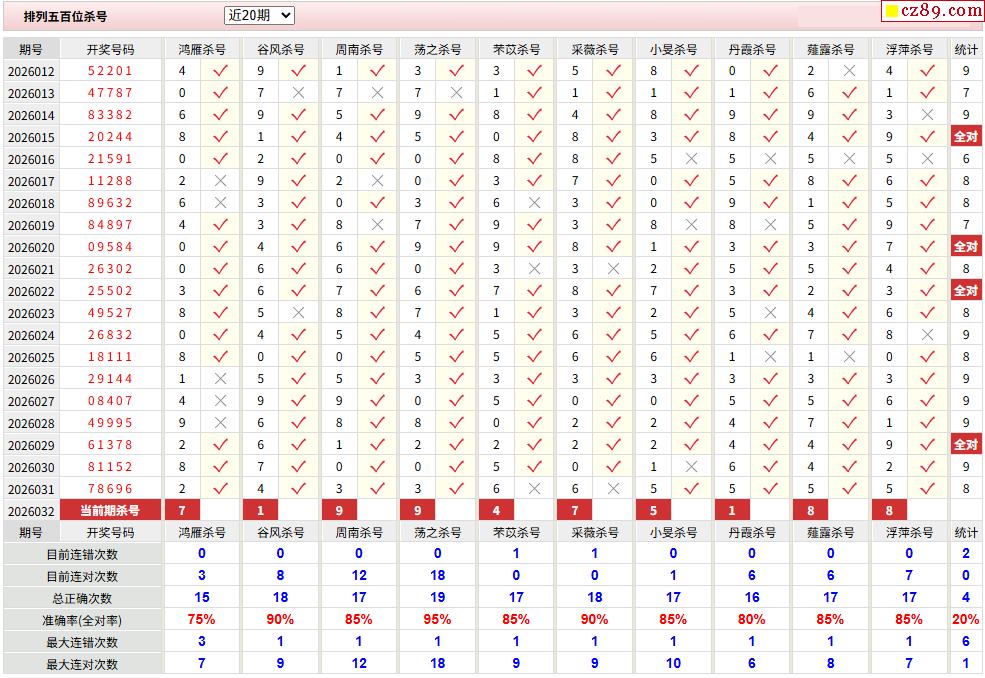Click the top 采薇杀号 column header

click(595, 49)
